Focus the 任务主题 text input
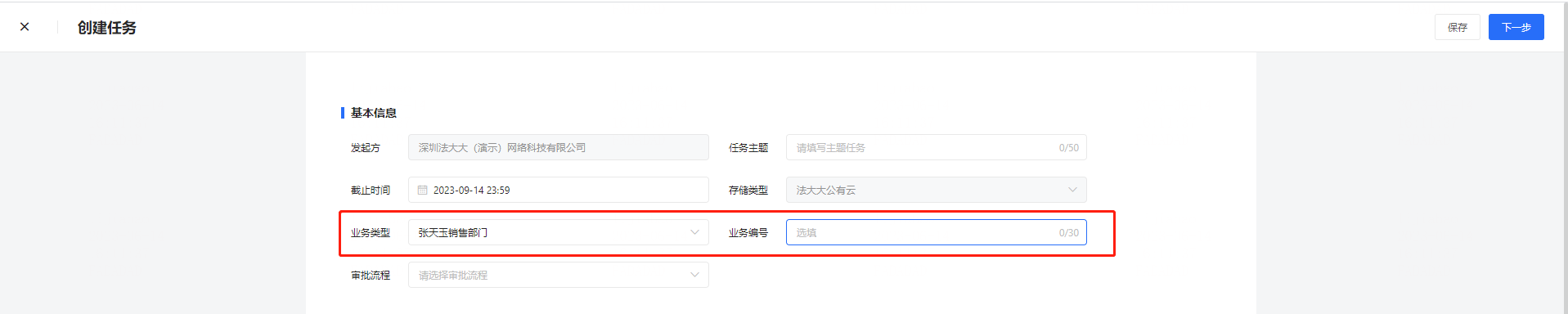 937,147
